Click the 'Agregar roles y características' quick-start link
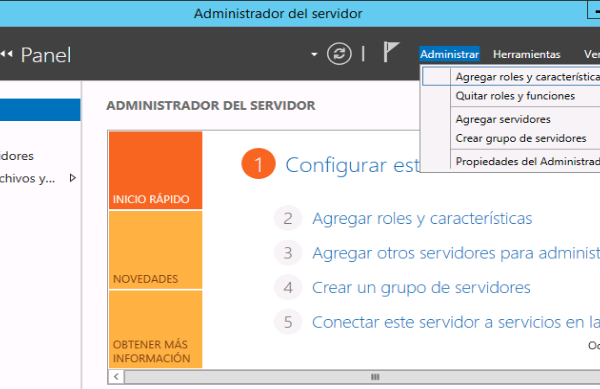This screenshot has width=600, height=389. coord(422,218)
